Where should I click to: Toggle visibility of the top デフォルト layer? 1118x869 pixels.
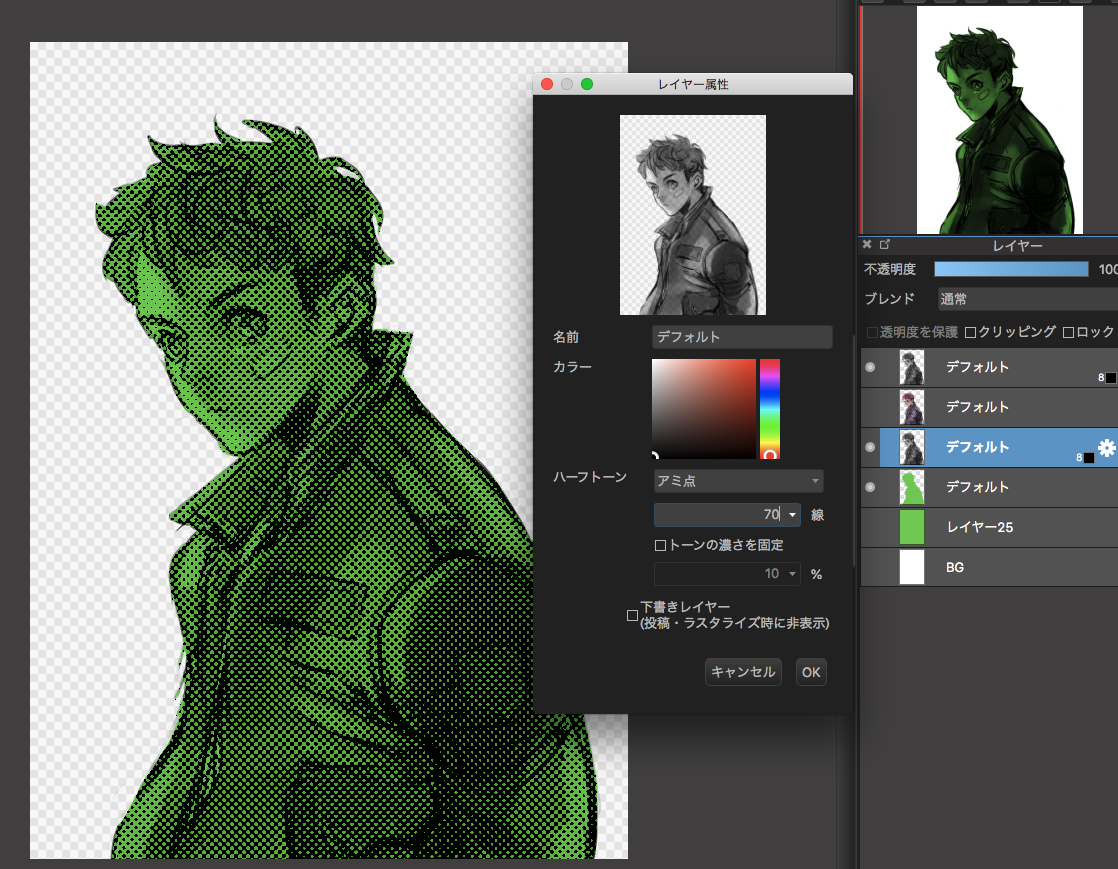[870, 367]
